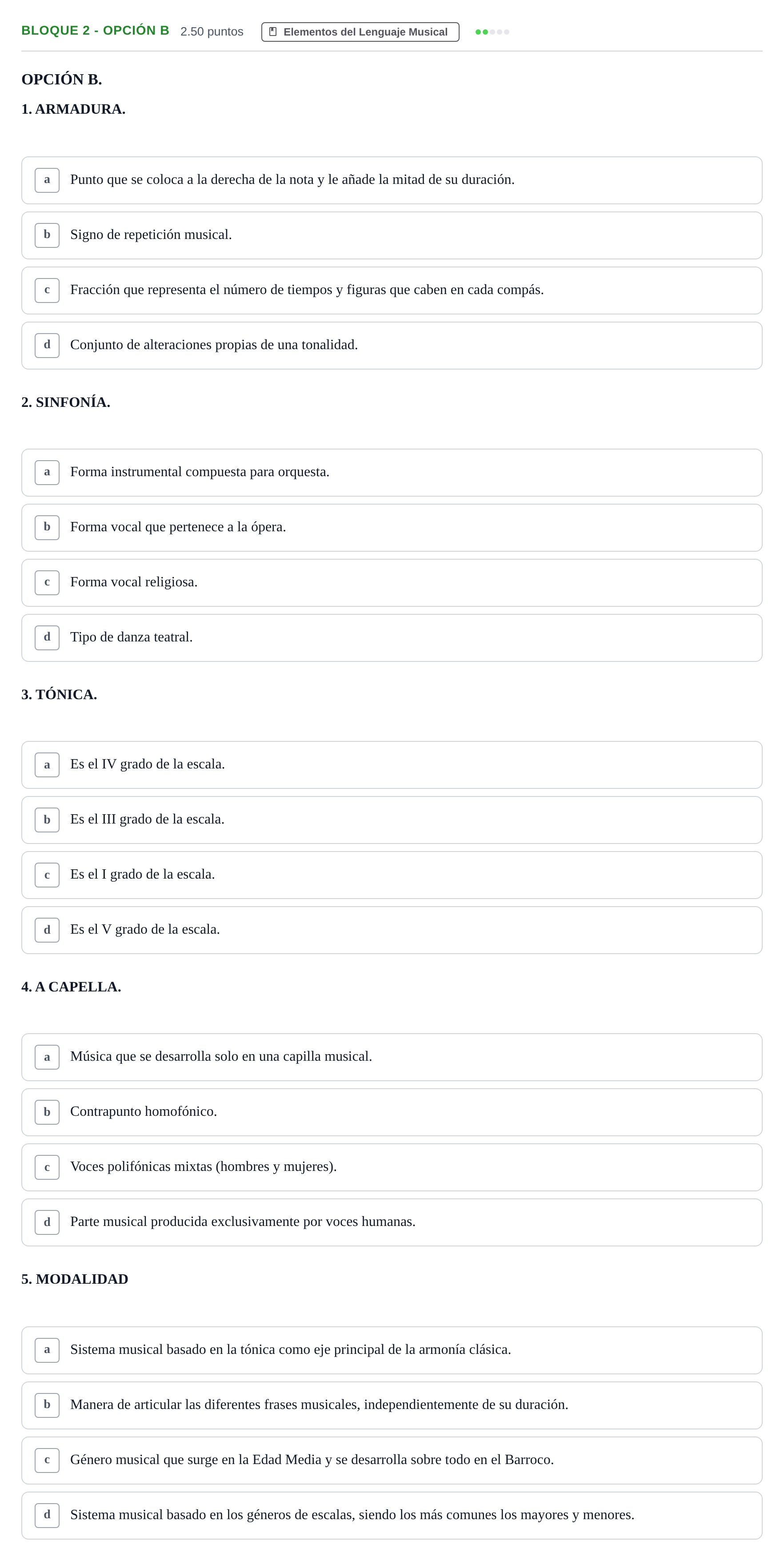Click the 'c' letter badge for I grado
Viewport: 784px width, 1568px height.
(47, 875)
